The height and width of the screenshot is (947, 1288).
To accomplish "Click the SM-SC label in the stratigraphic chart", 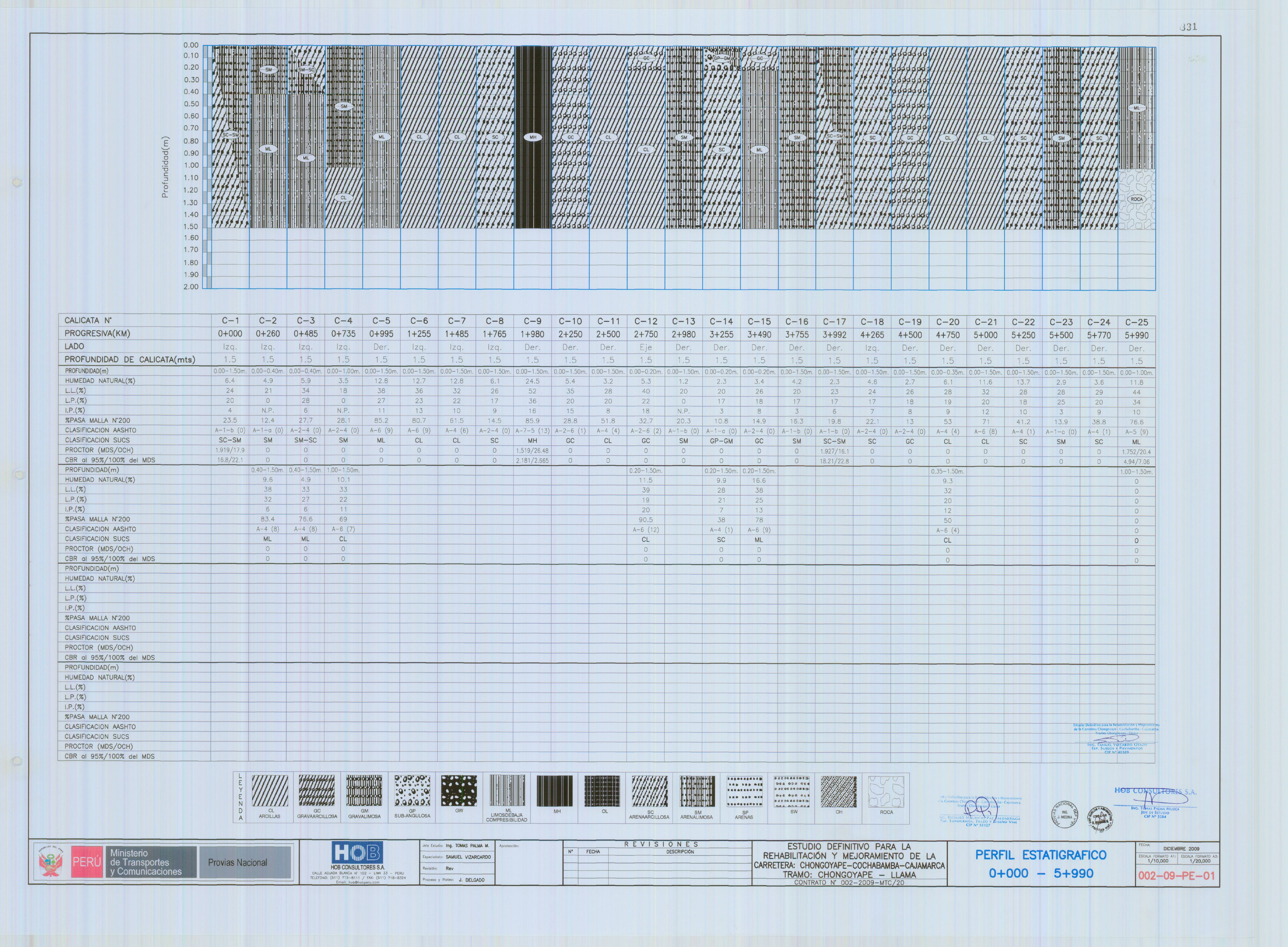I will pos(307,70).
